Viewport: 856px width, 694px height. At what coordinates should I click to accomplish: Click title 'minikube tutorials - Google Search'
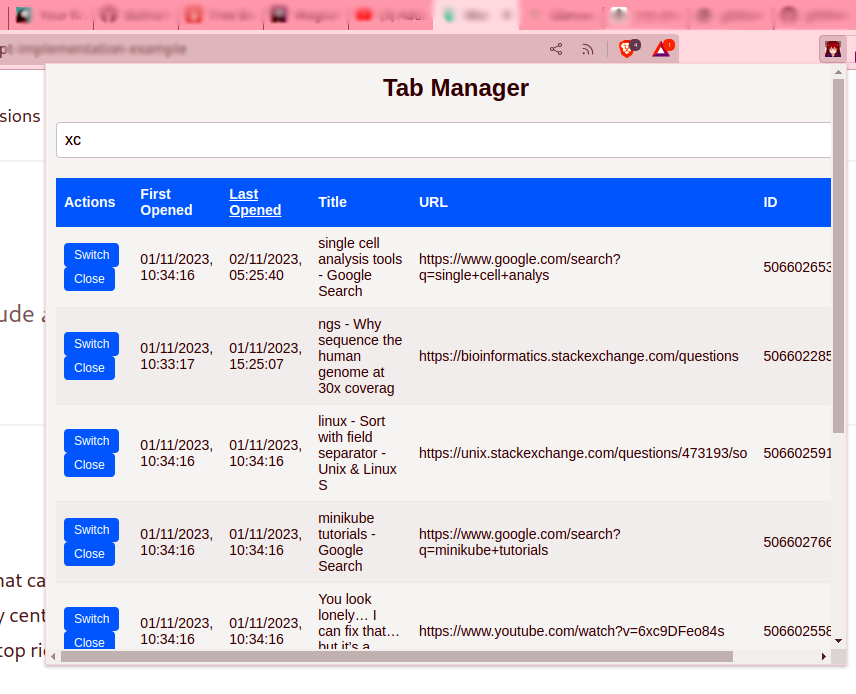click(347, 542)
